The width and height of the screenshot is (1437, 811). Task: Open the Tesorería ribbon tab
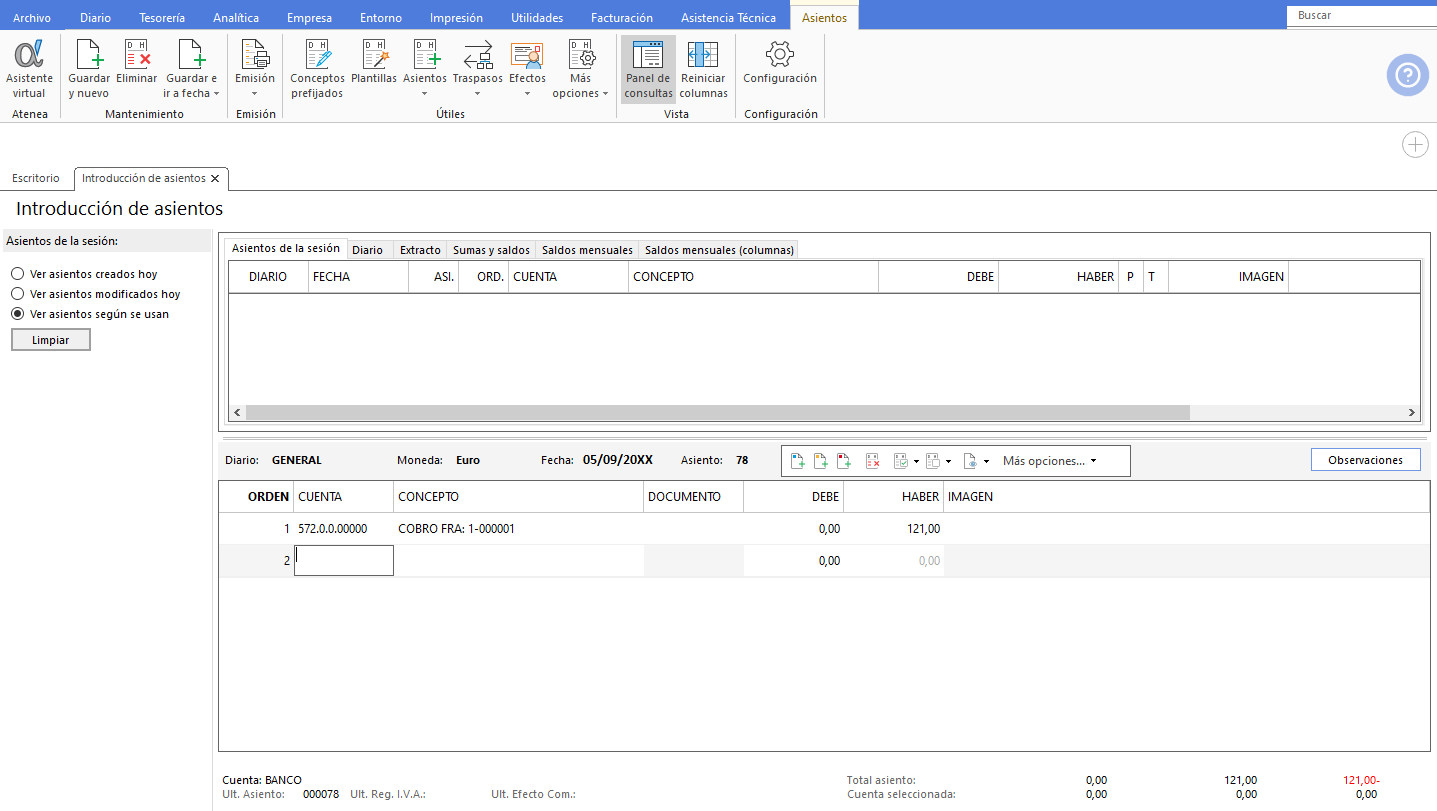161,18
